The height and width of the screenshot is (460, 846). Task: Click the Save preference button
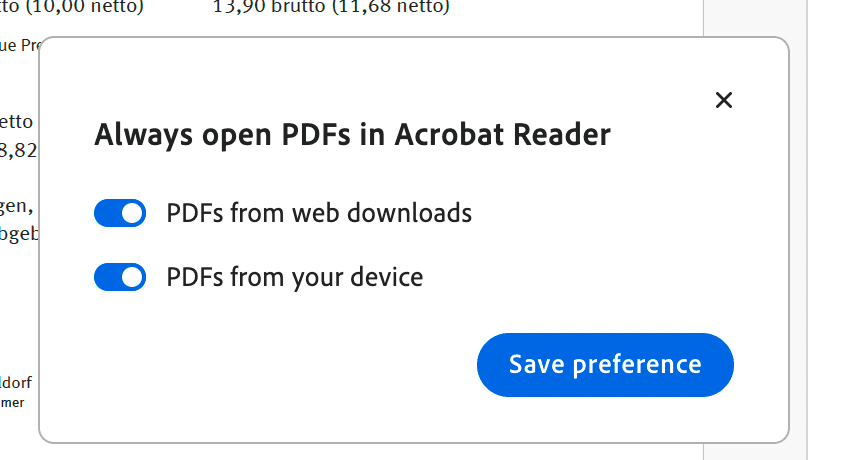coord(605,365)
